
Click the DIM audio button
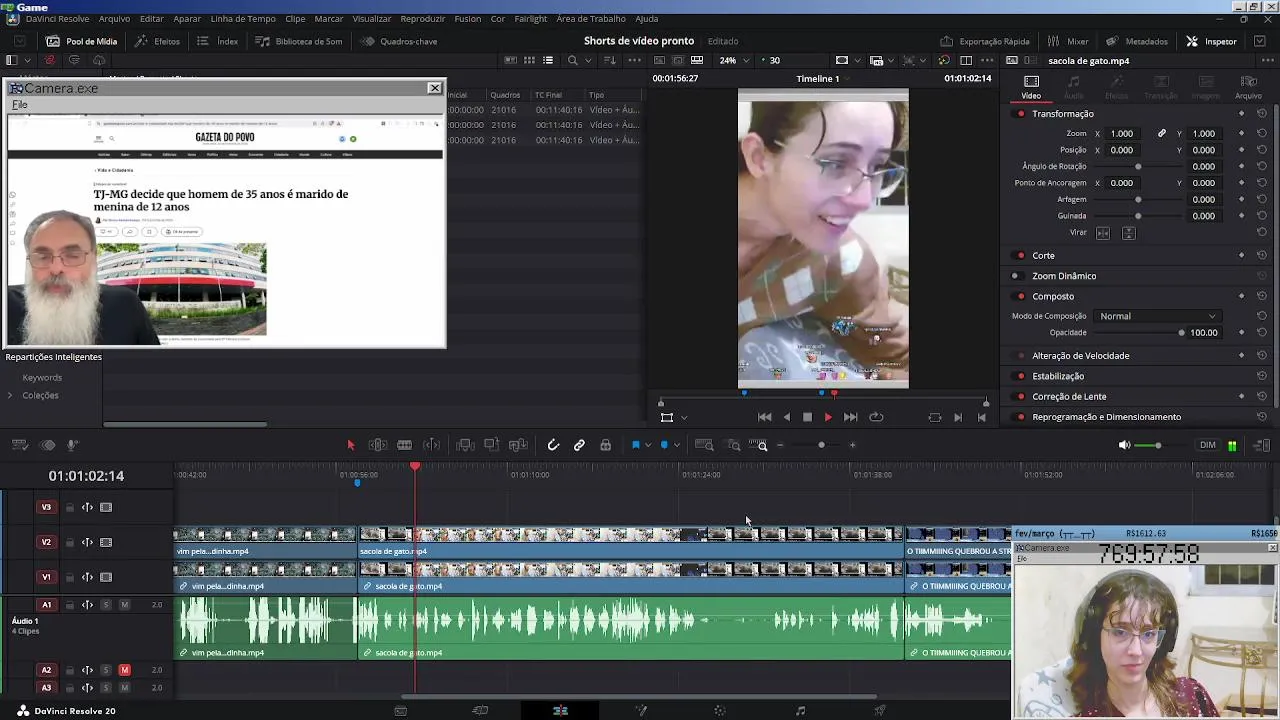coord(1208,445)
